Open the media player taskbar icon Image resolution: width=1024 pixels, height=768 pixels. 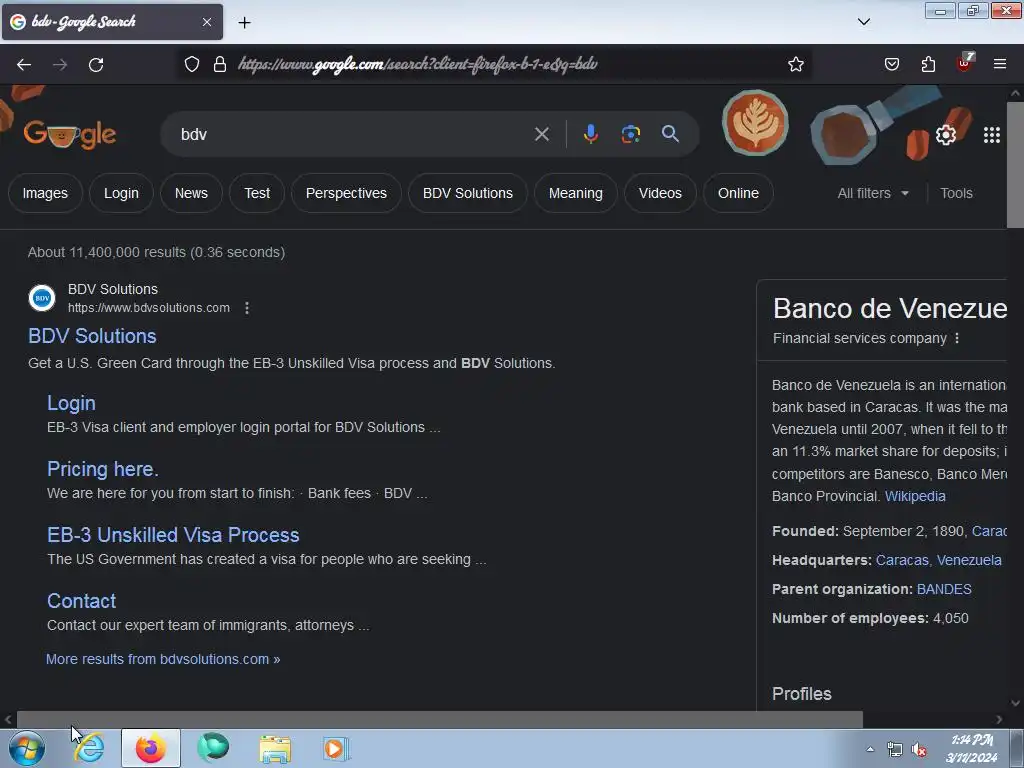(336, 748)
